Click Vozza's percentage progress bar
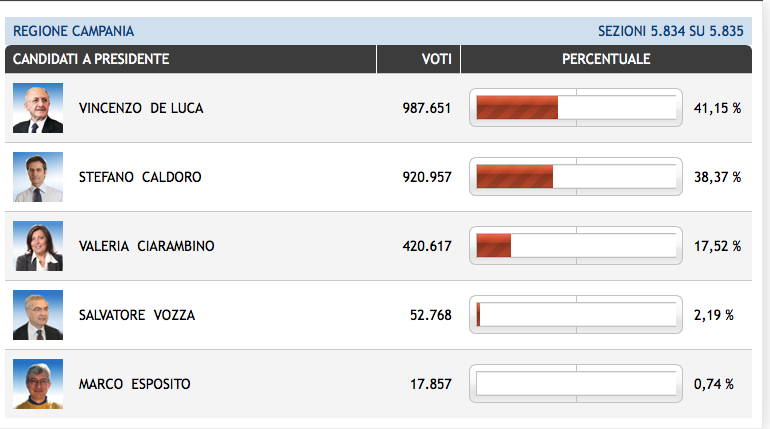Screen dimensions: 770x429 point(575,315)
